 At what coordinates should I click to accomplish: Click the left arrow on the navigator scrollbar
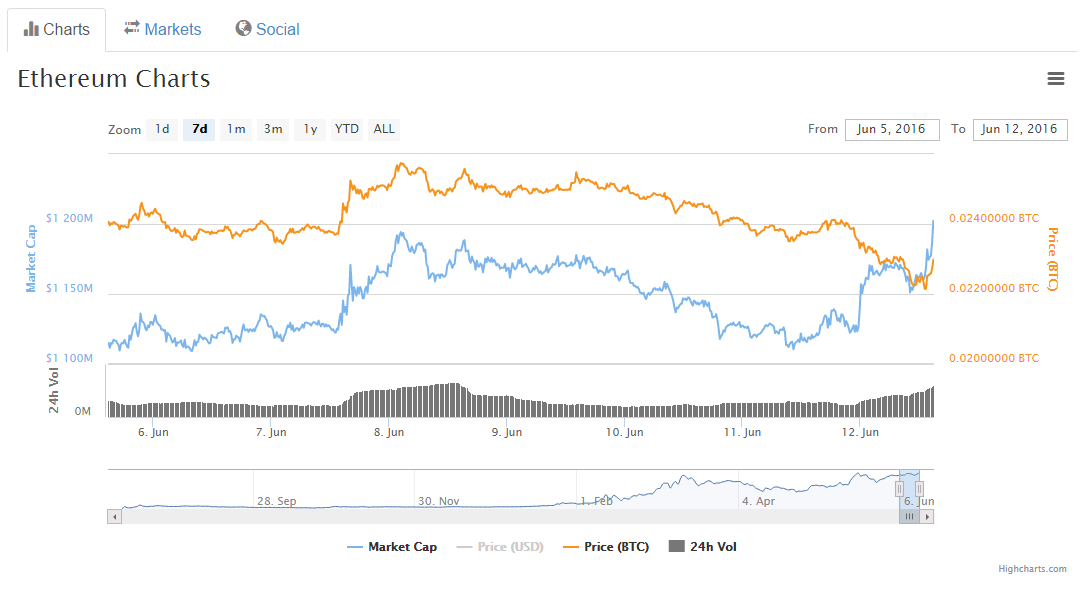click(x=113, y=516)
